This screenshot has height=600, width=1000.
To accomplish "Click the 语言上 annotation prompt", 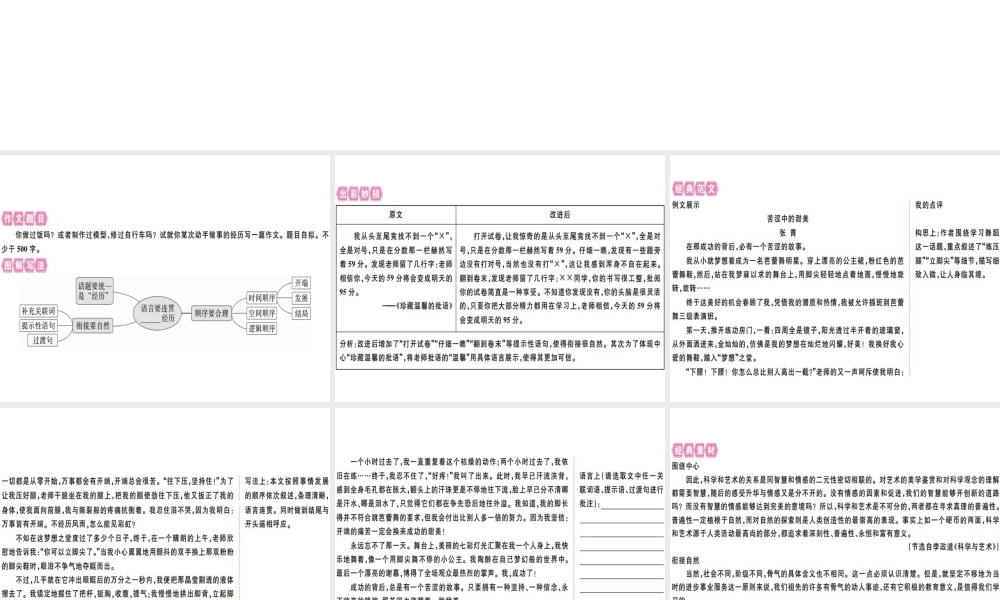I will click(x=621, y=489).
